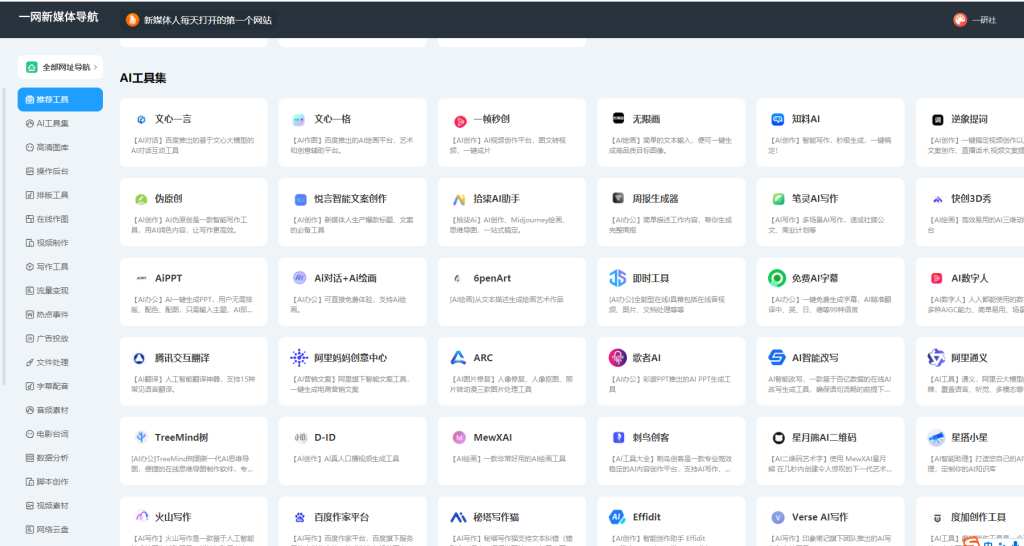Click the 腾讯交互翻译 icon
The image size is (1024, 546).
tap(141, 358)
